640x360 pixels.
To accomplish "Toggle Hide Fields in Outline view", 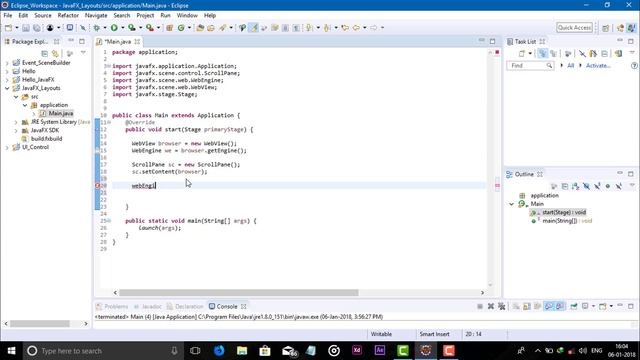I will pyautogui.click(x=587, y=186).
